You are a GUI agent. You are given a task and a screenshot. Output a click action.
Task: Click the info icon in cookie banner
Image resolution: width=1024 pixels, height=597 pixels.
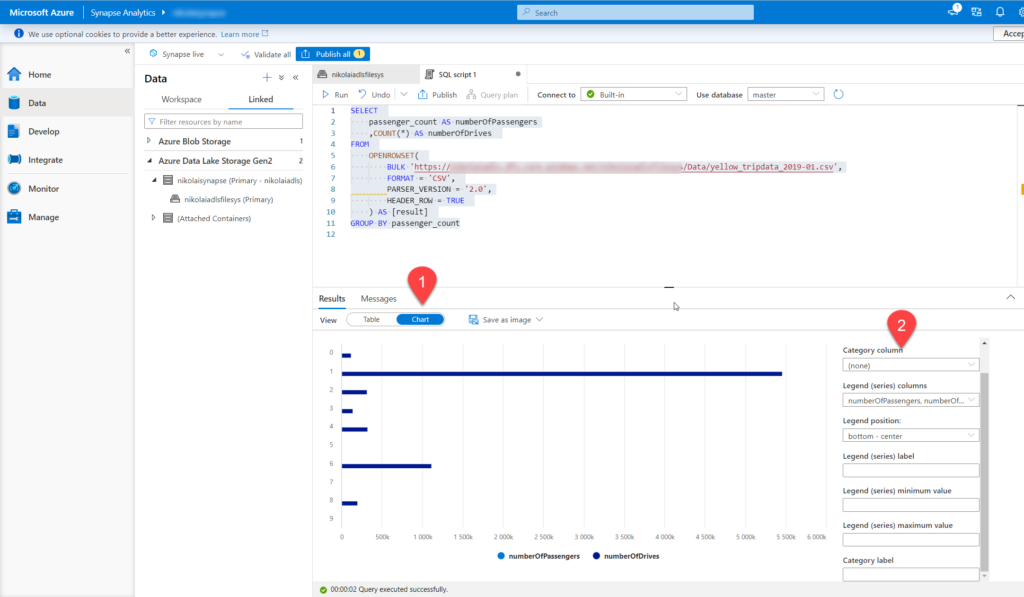coord(18,34)
